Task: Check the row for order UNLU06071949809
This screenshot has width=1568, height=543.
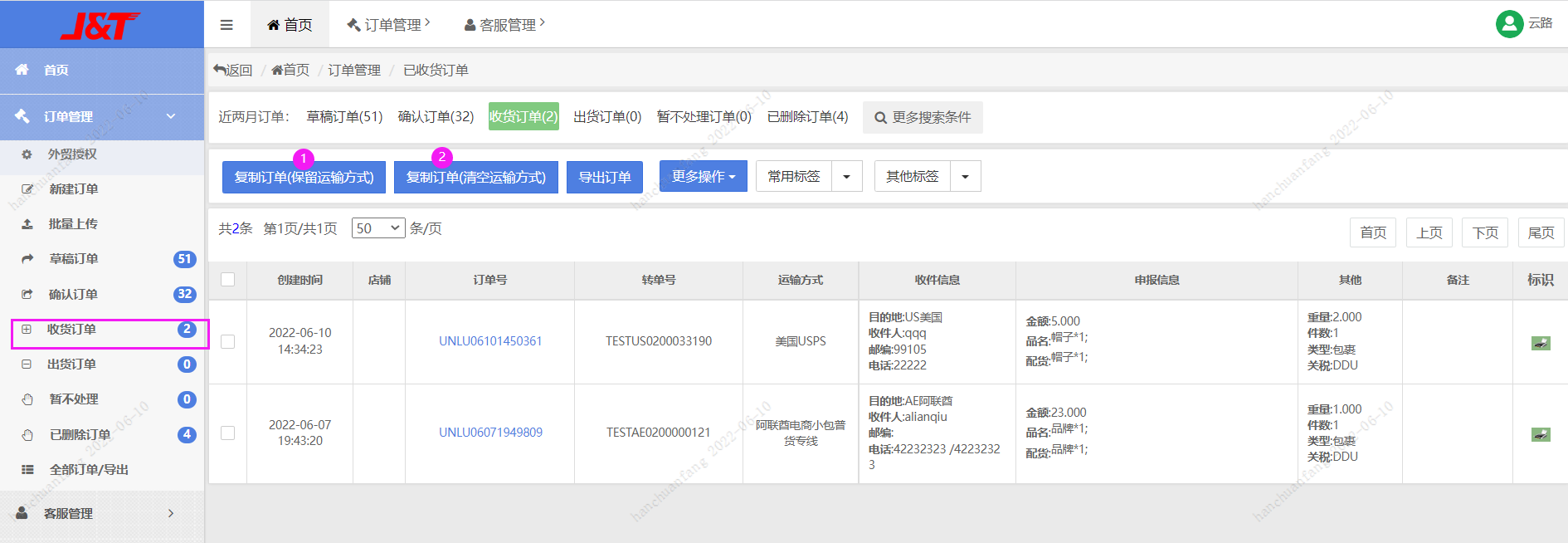Action: click(228, 433)
